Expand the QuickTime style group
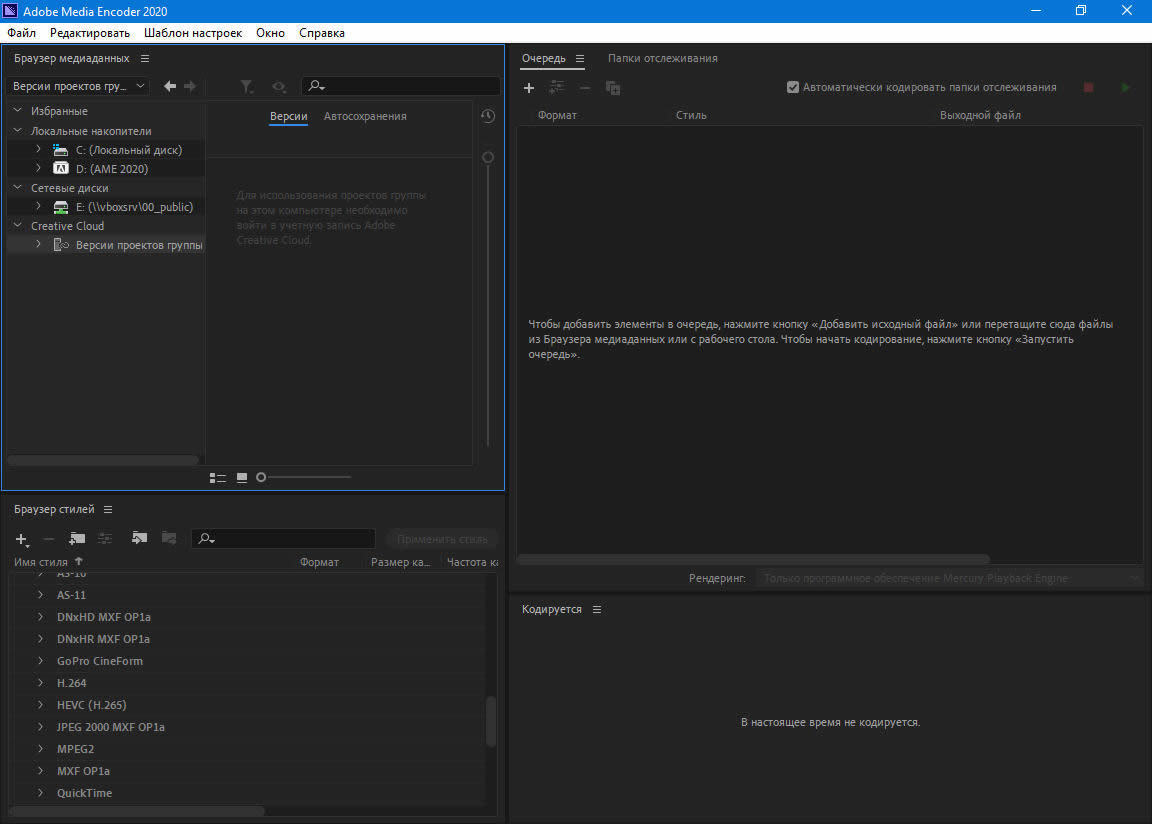Viewport: 1152px width, 824px height. point(40,793)
